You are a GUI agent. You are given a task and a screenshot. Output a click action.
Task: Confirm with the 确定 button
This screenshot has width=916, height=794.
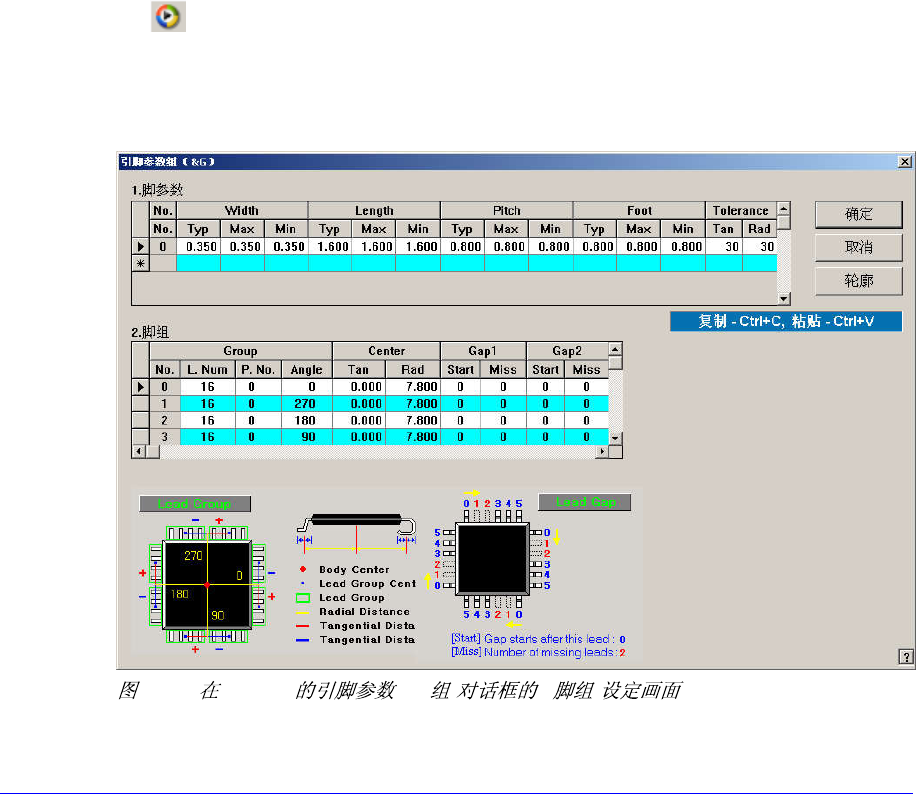point(858,214)
